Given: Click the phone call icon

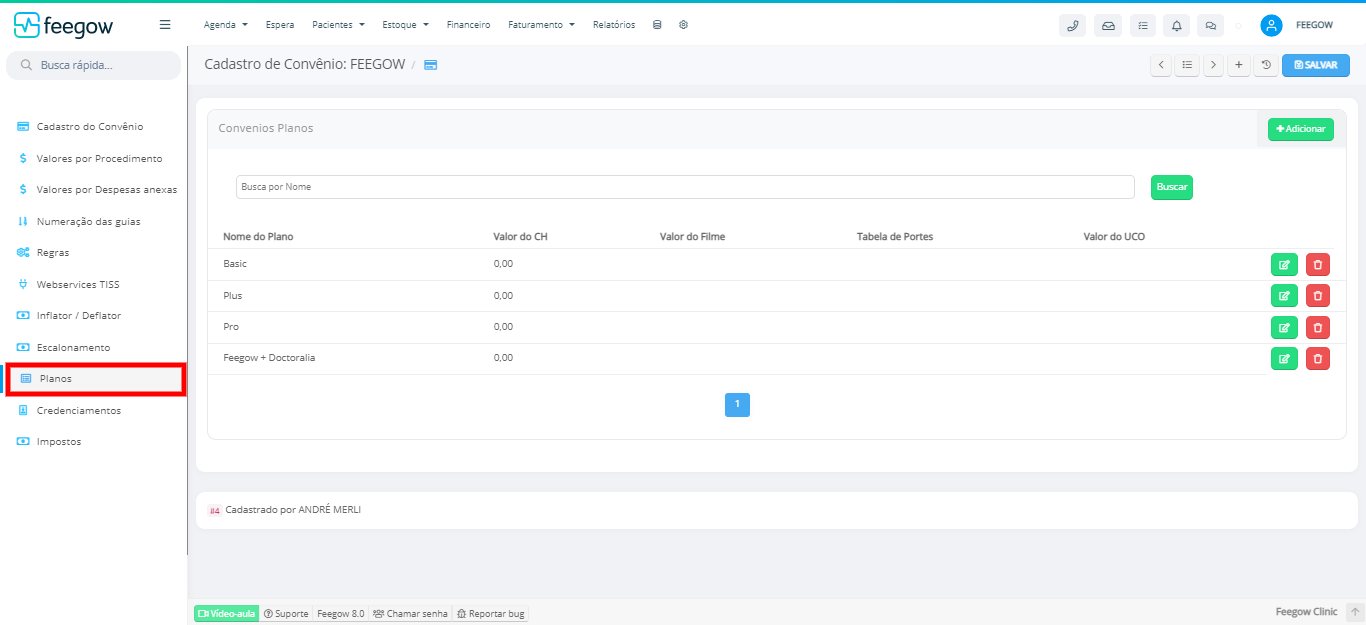Looking at the screenshot, I should click(1072, 26).
